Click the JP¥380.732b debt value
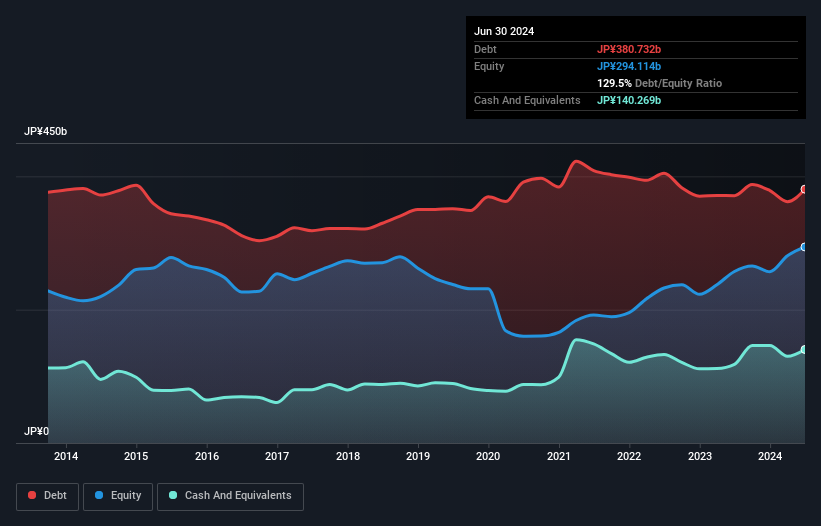Screen dimensions: 821x526 pos(629,49)
